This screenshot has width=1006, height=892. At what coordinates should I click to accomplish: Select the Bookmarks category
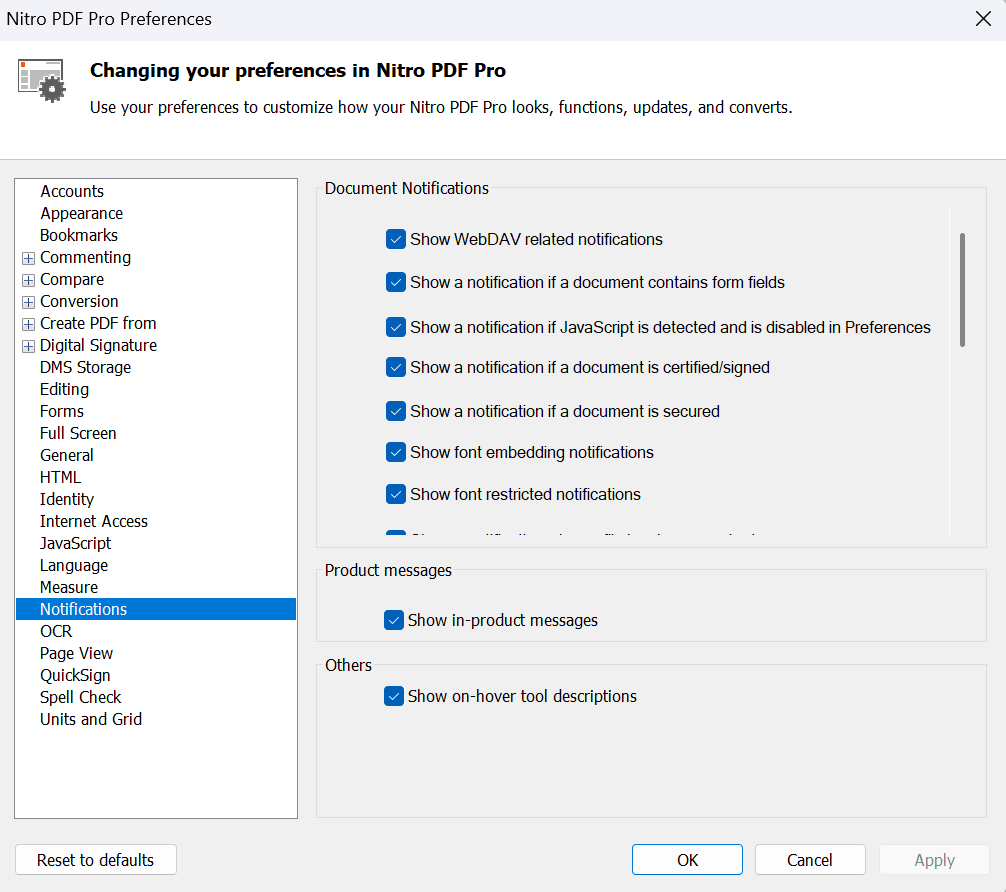(x=79, y=235)
